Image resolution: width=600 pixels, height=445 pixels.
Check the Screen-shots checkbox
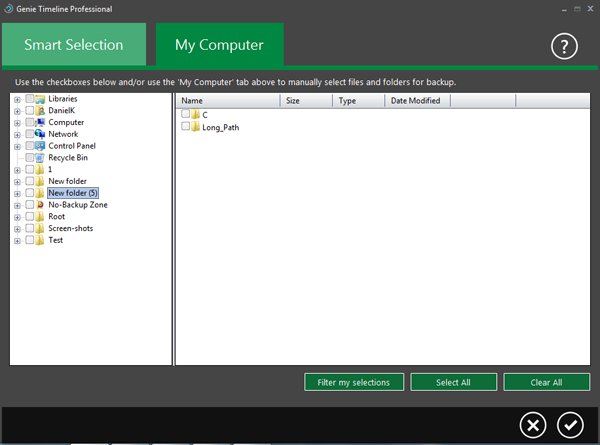29,228
